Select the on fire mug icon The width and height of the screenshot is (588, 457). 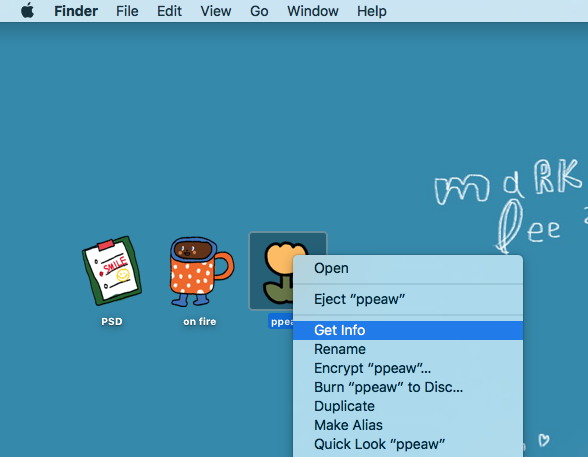point(201,271)
